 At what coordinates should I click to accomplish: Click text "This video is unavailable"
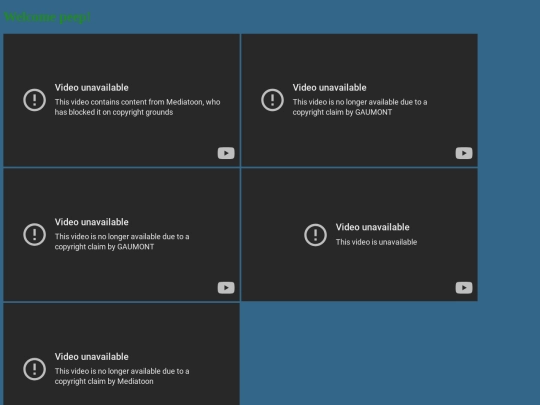coord(376,242)
